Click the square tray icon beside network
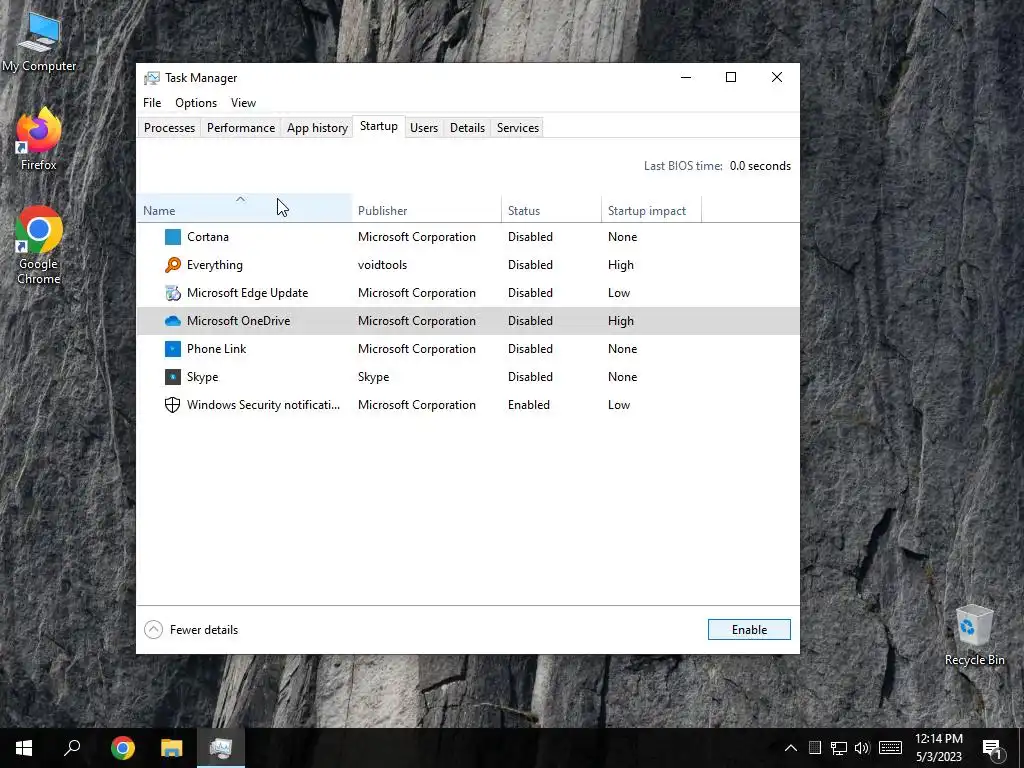The image size is (1024, 768). click(x=814, y=748)
